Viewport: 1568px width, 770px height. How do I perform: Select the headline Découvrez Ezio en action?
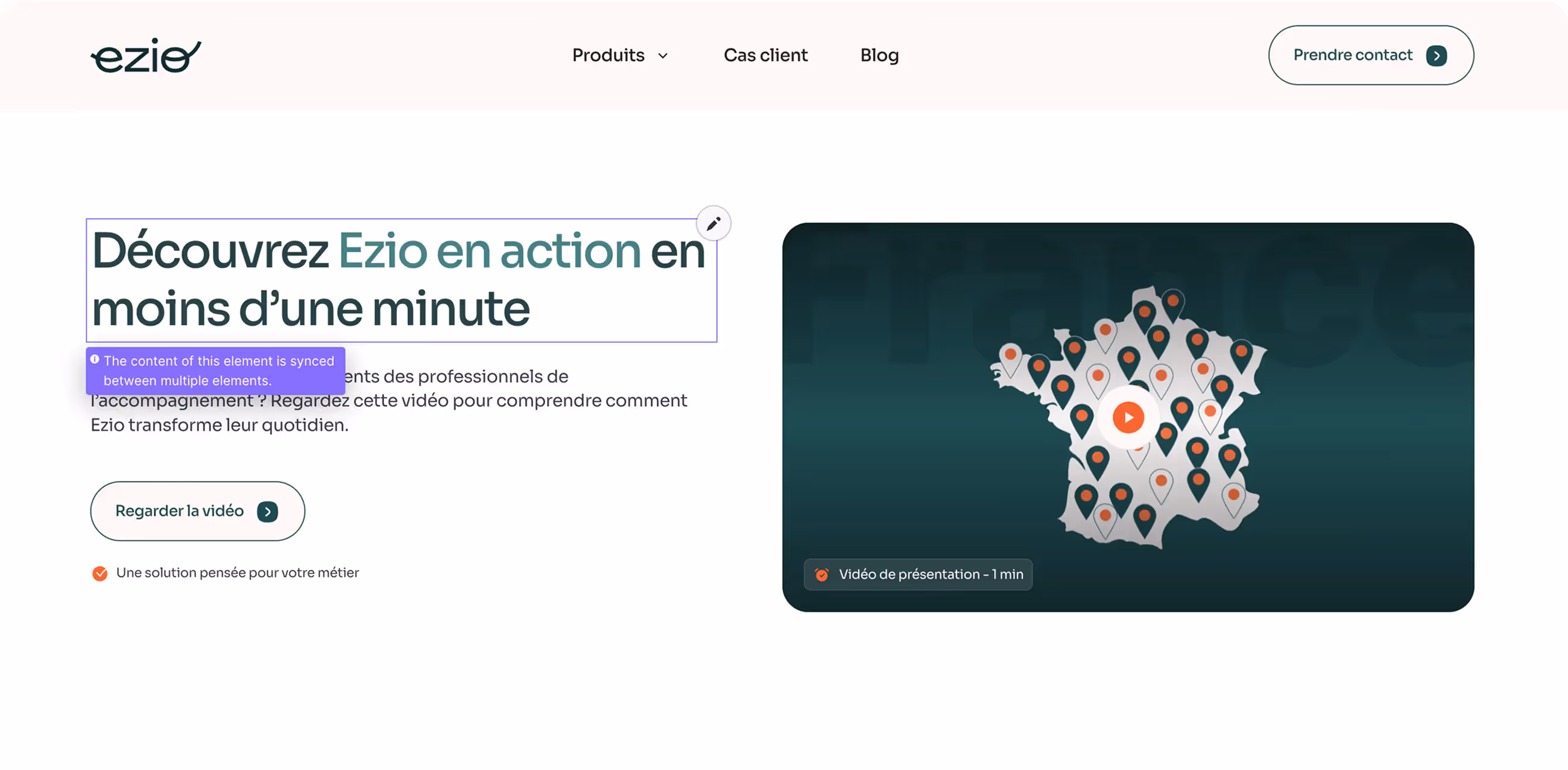(x=399, y=280)
